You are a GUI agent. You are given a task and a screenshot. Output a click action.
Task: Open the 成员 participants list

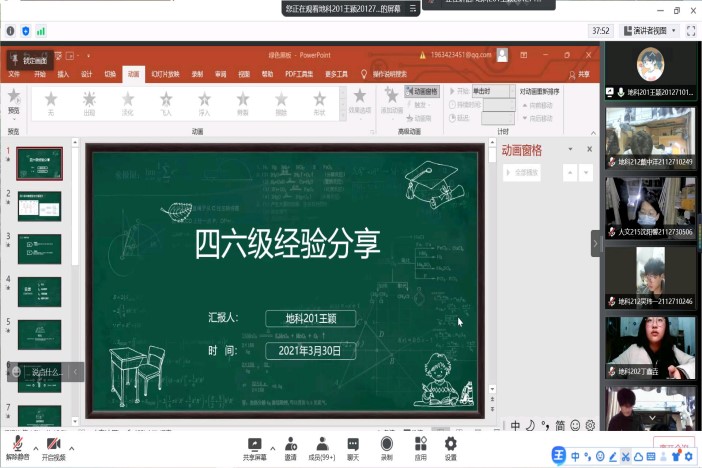(322, 443)
